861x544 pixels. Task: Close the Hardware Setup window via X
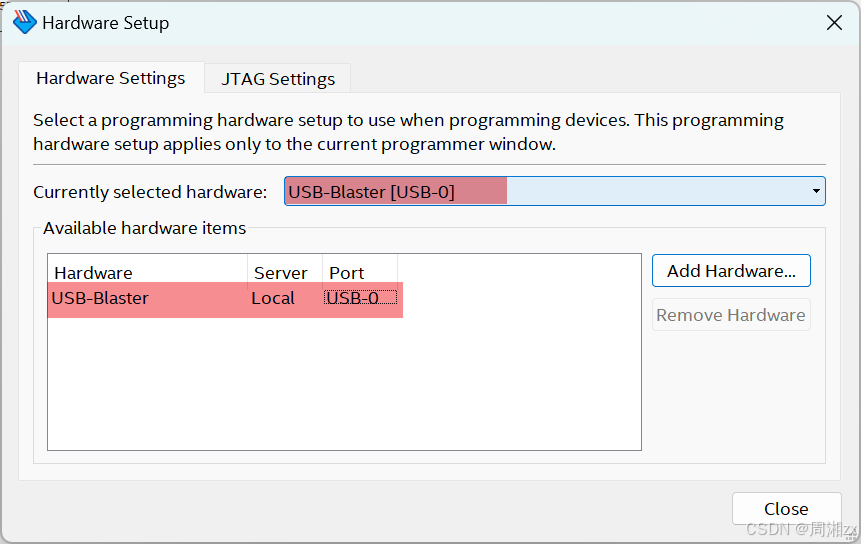click(x=834, y=23)
